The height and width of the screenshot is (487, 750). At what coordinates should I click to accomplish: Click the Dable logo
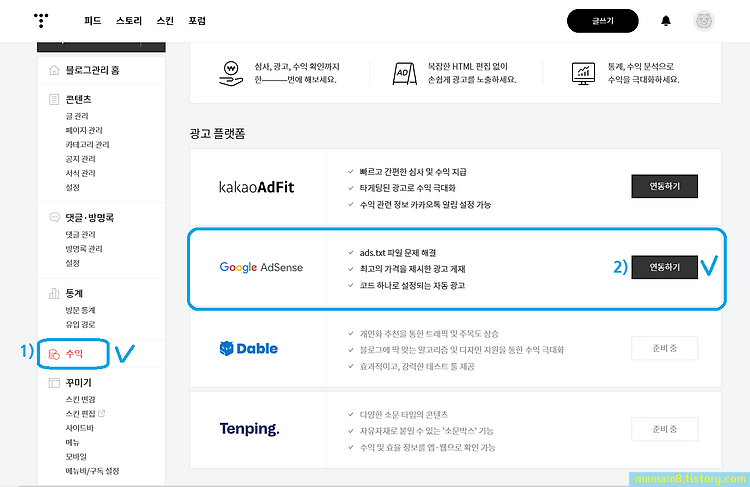coord(248,348)
